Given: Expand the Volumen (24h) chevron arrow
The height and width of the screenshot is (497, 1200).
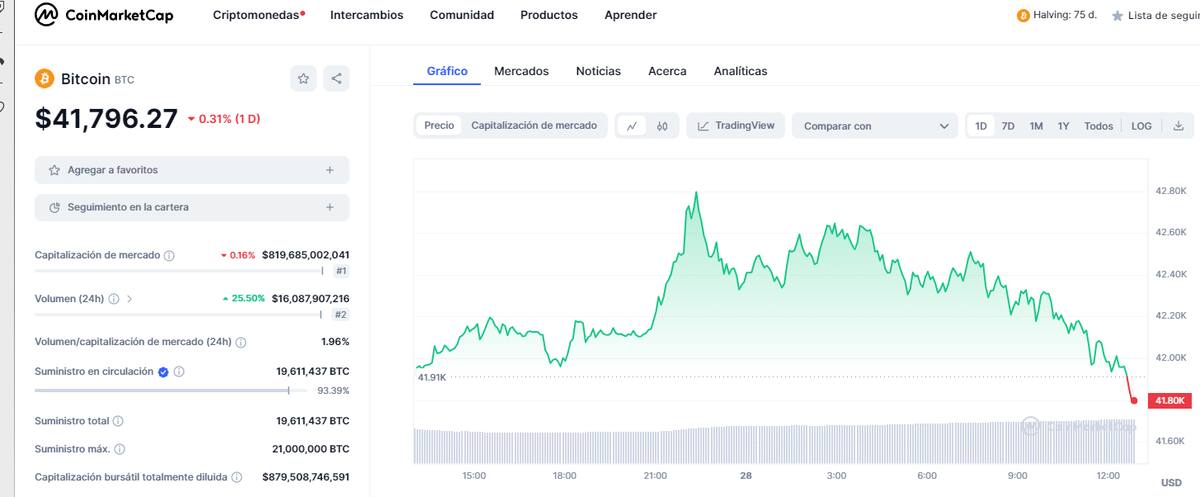Looking at the screenshot, I should (130, 298).
